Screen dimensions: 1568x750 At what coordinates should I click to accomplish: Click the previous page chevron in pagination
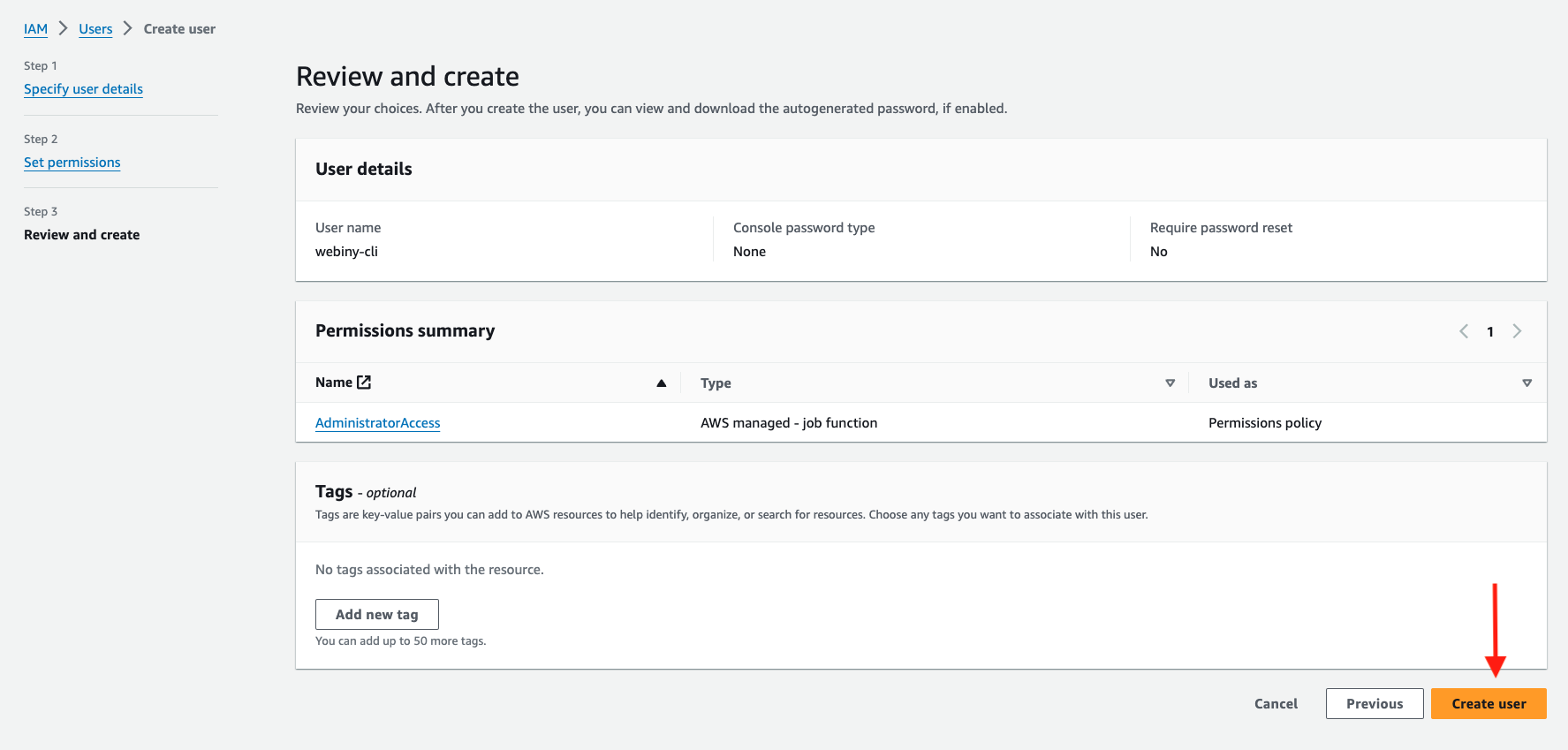click(x=1464, y=331)
